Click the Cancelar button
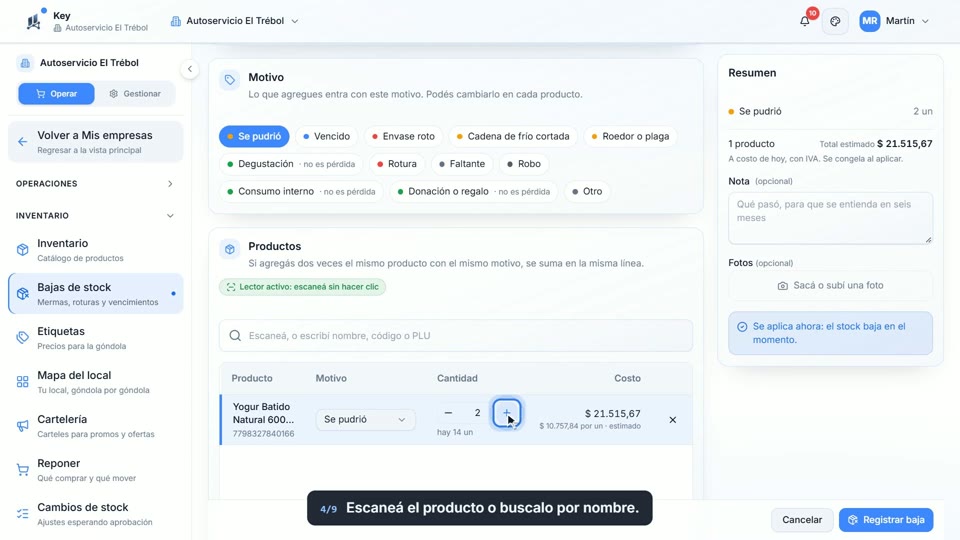 (802, 520)
